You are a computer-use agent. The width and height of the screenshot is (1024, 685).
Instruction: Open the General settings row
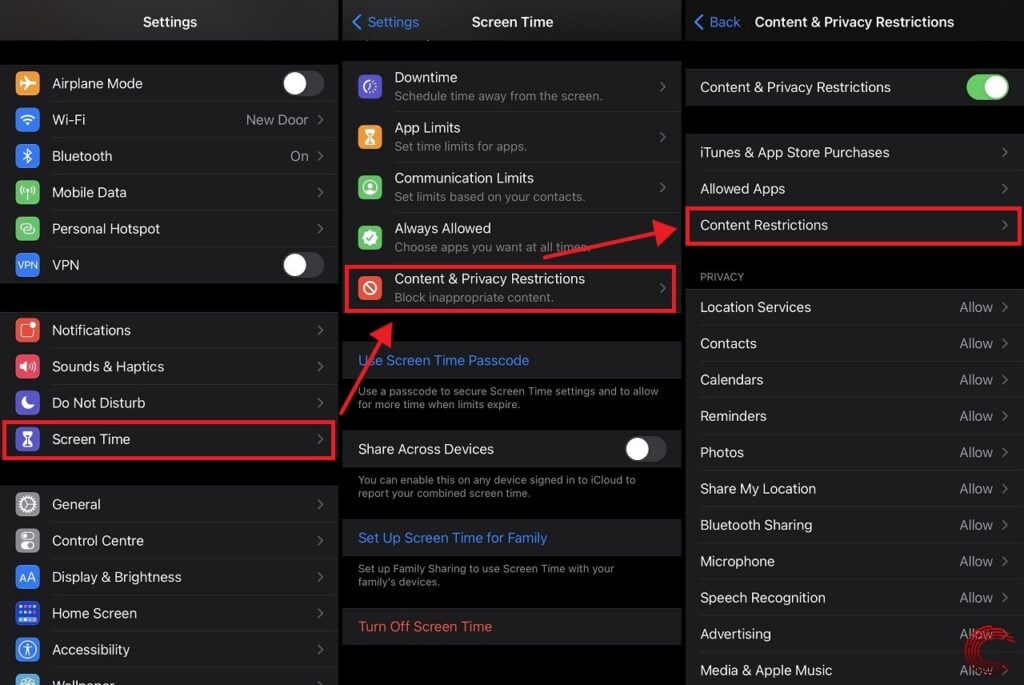[169, 504]
